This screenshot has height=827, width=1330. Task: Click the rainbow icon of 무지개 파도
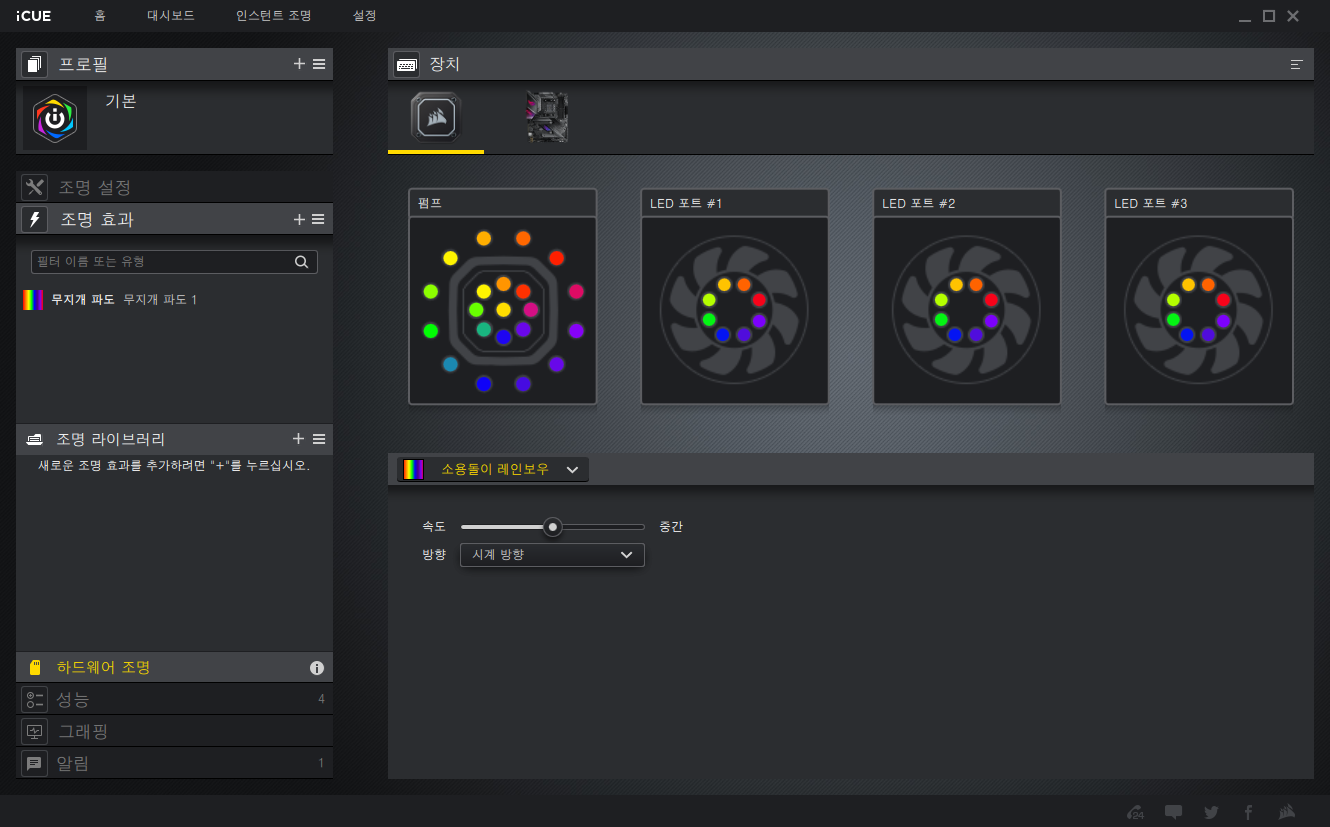coord(33,300)
